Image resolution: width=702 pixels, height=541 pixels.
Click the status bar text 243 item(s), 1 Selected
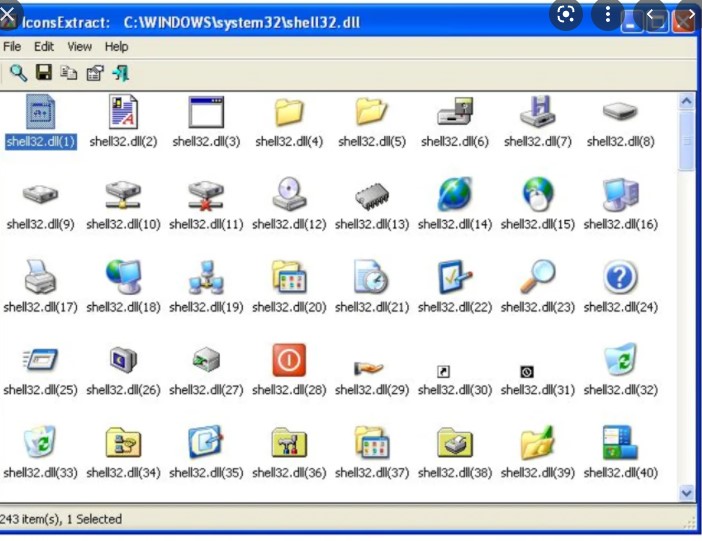point(61,519)
